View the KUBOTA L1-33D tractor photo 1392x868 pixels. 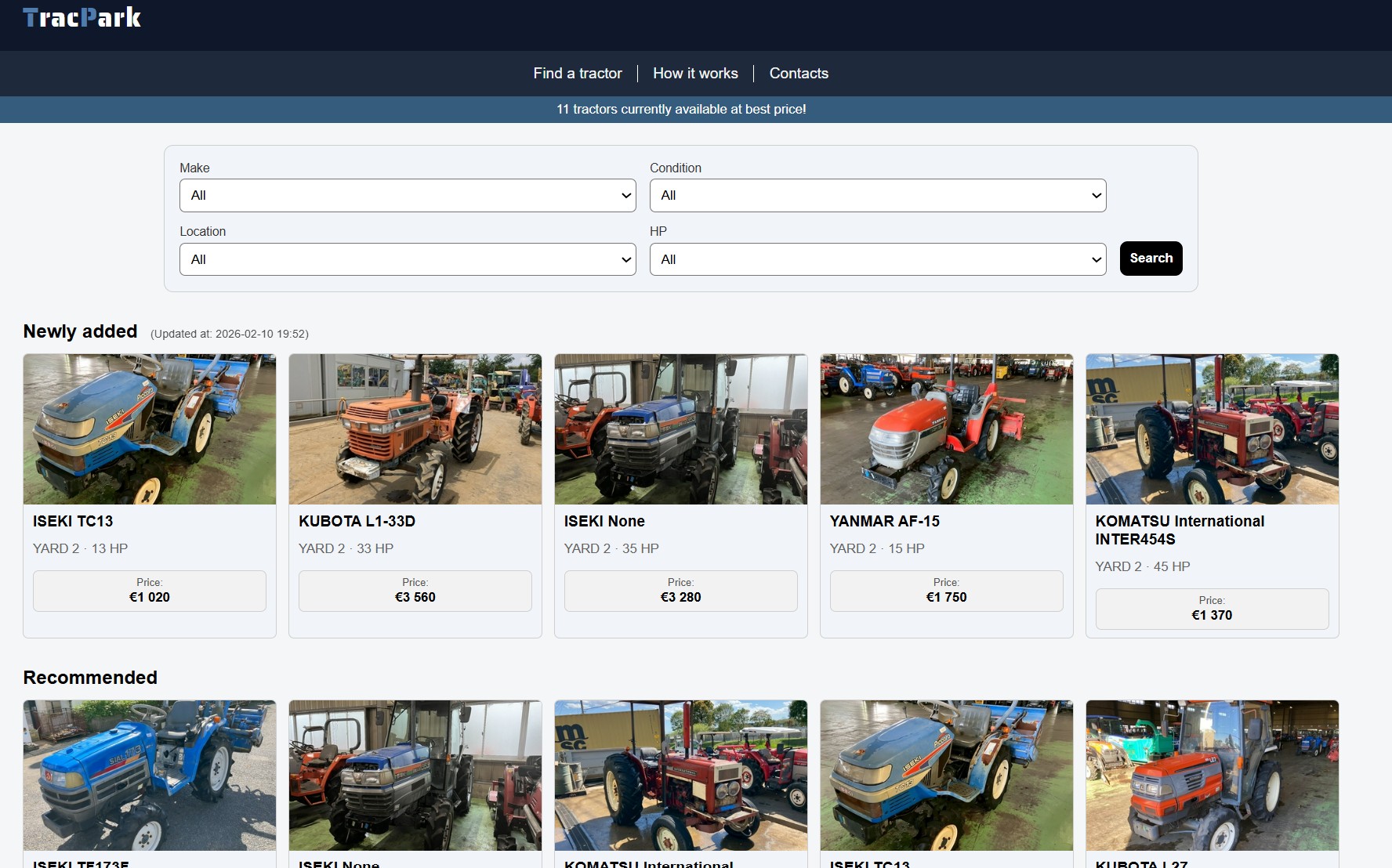pos(415,429)
